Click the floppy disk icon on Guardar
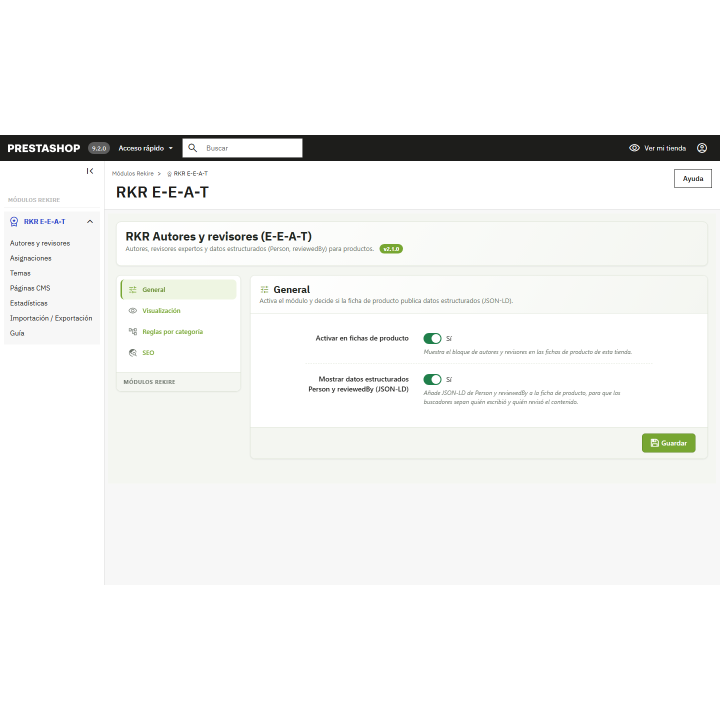 (x=655, y=443)
